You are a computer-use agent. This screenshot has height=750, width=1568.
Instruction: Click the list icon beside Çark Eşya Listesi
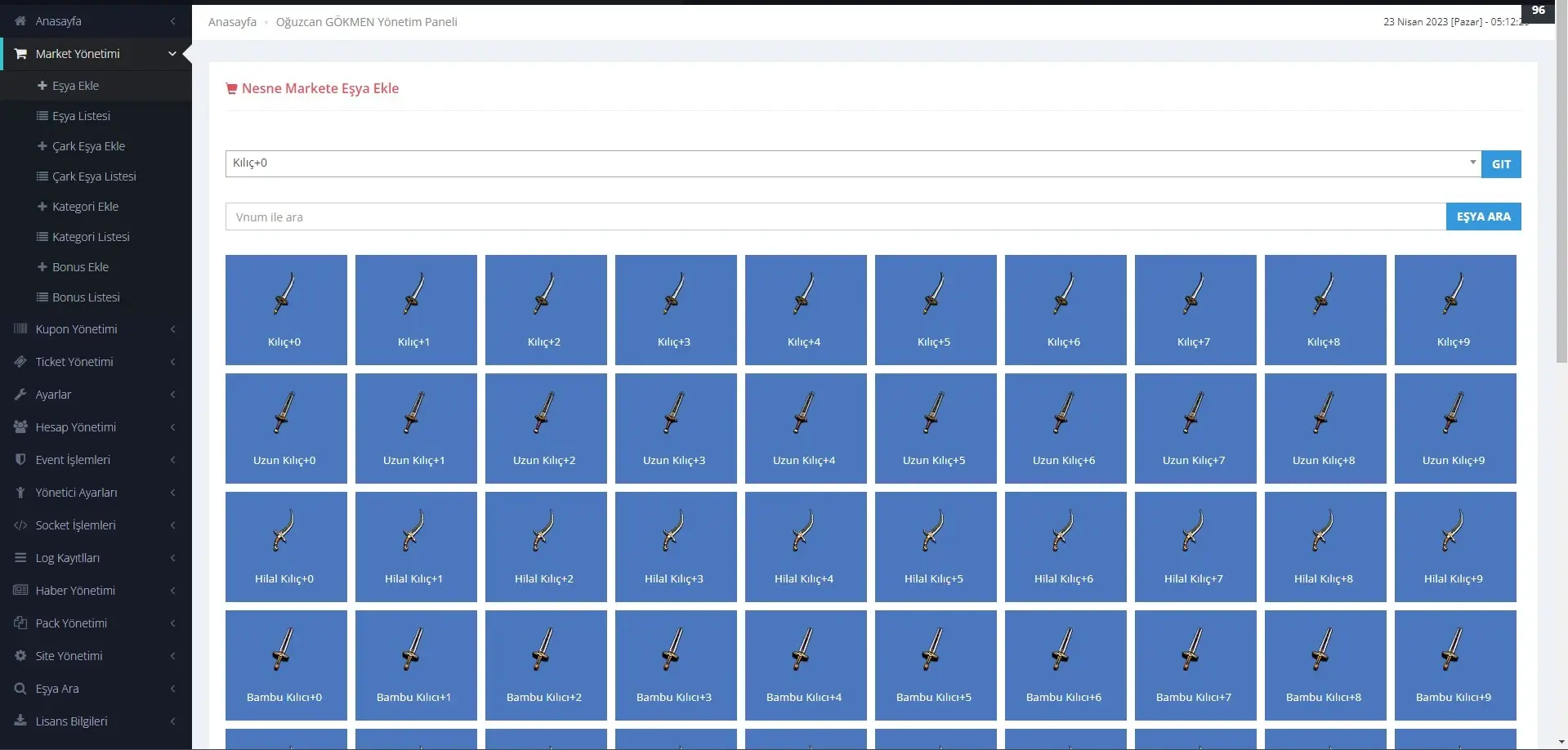(x=42, y=176)
